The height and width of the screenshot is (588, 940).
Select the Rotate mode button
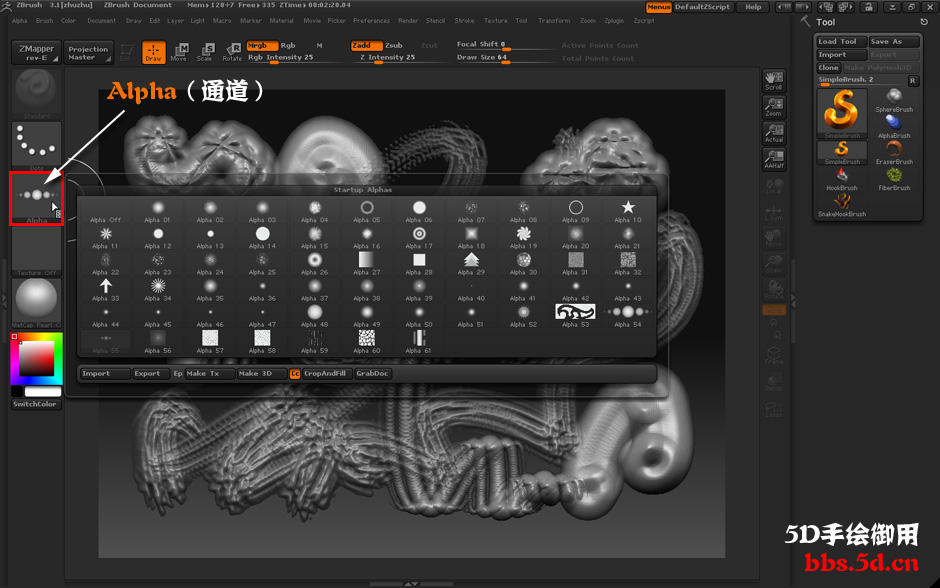click(231, 52)
